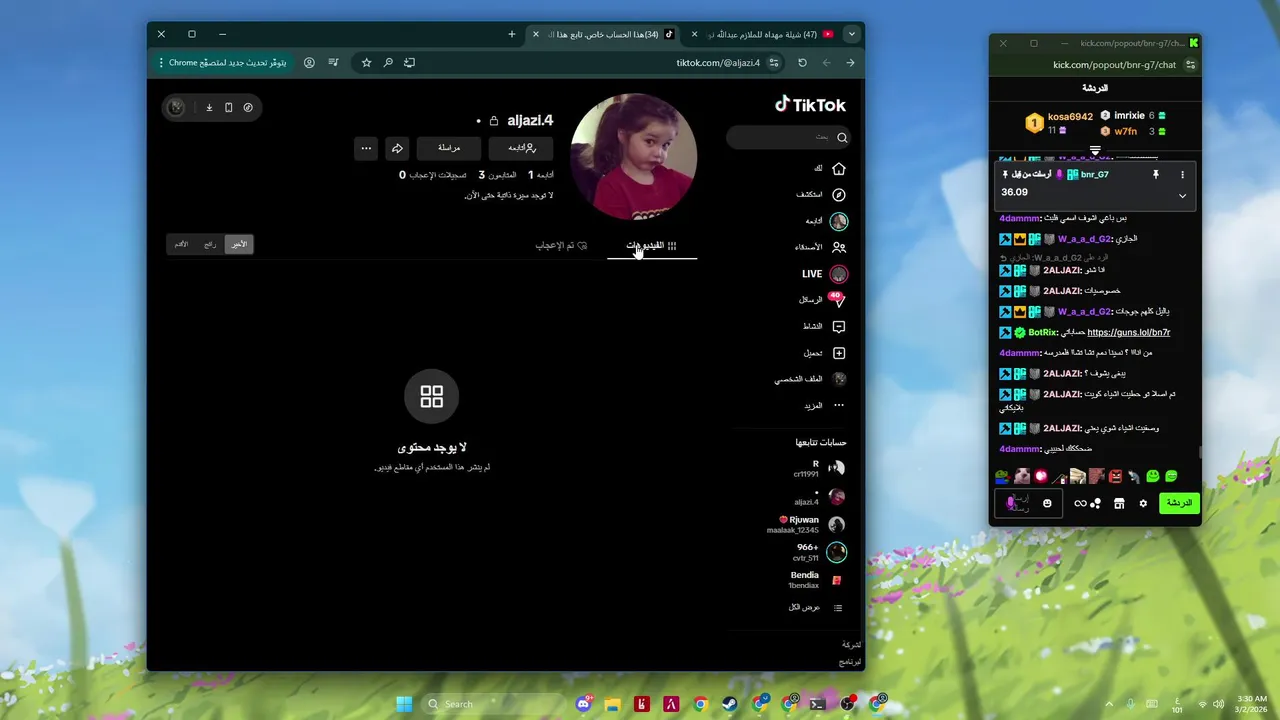This screenshot has height=720, width=1280.
Task: Open File Explorer from the taskbar
Action: pos(612,704)
